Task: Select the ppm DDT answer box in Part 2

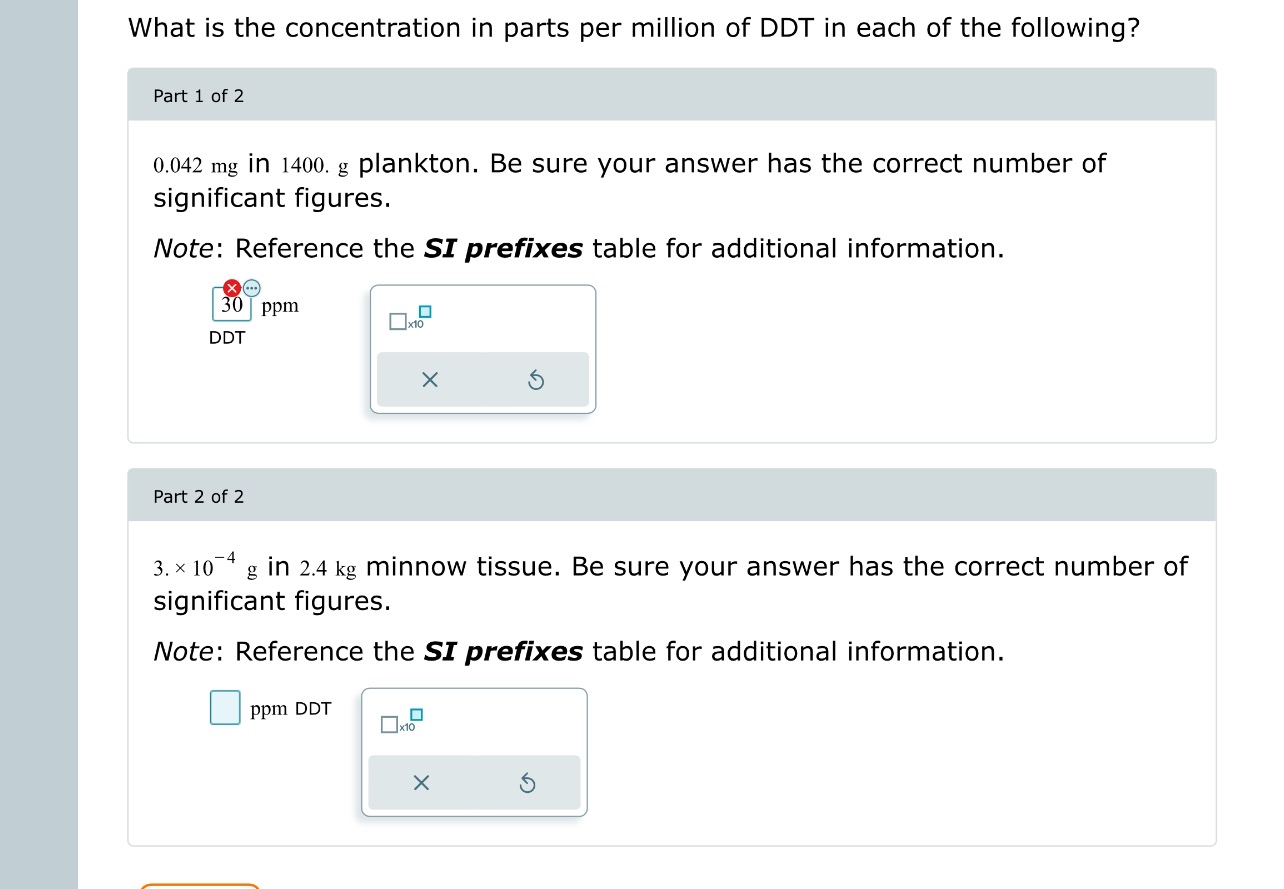Action: (224, 708)
